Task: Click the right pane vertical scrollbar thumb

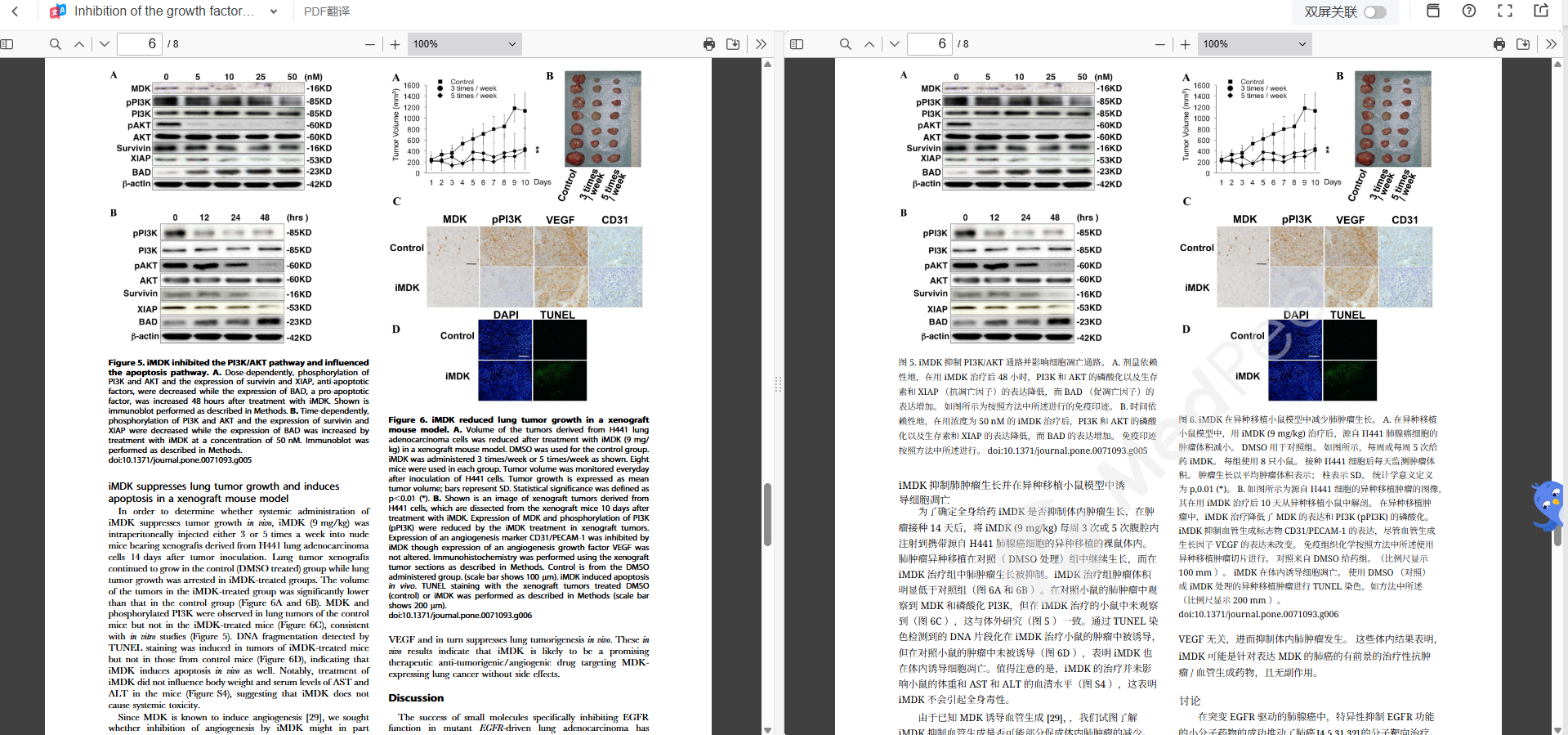Action: 1558,513
